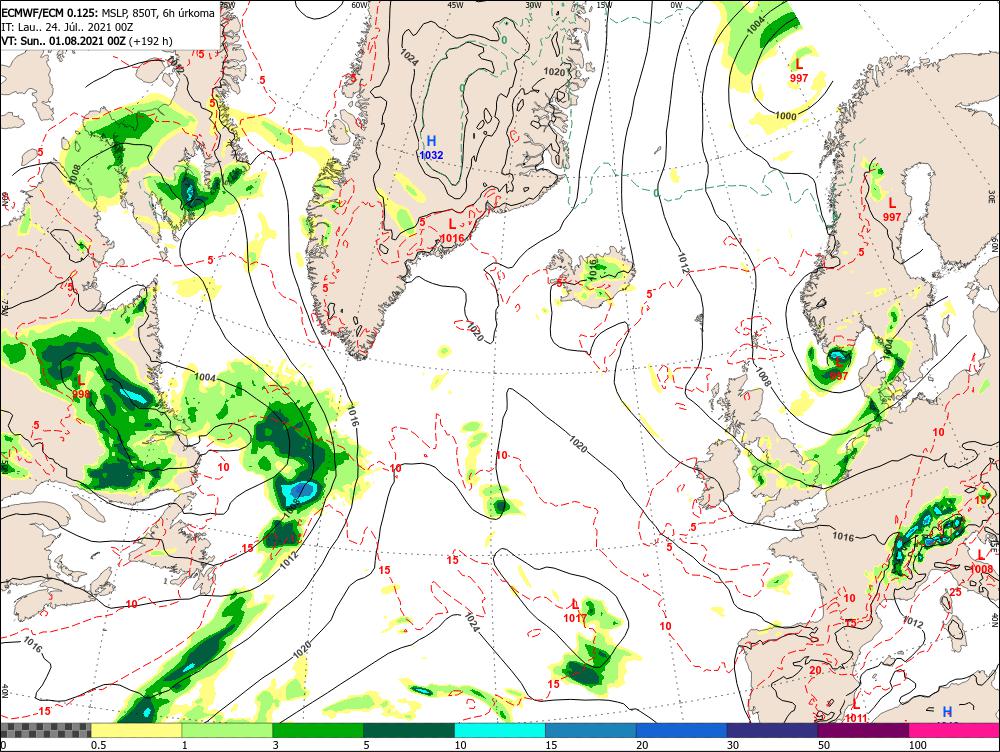This screenshot has width=1000, height=752.
Task: Click the purple 50–100 mm legend swatch
Action: [x=863, y=730]
